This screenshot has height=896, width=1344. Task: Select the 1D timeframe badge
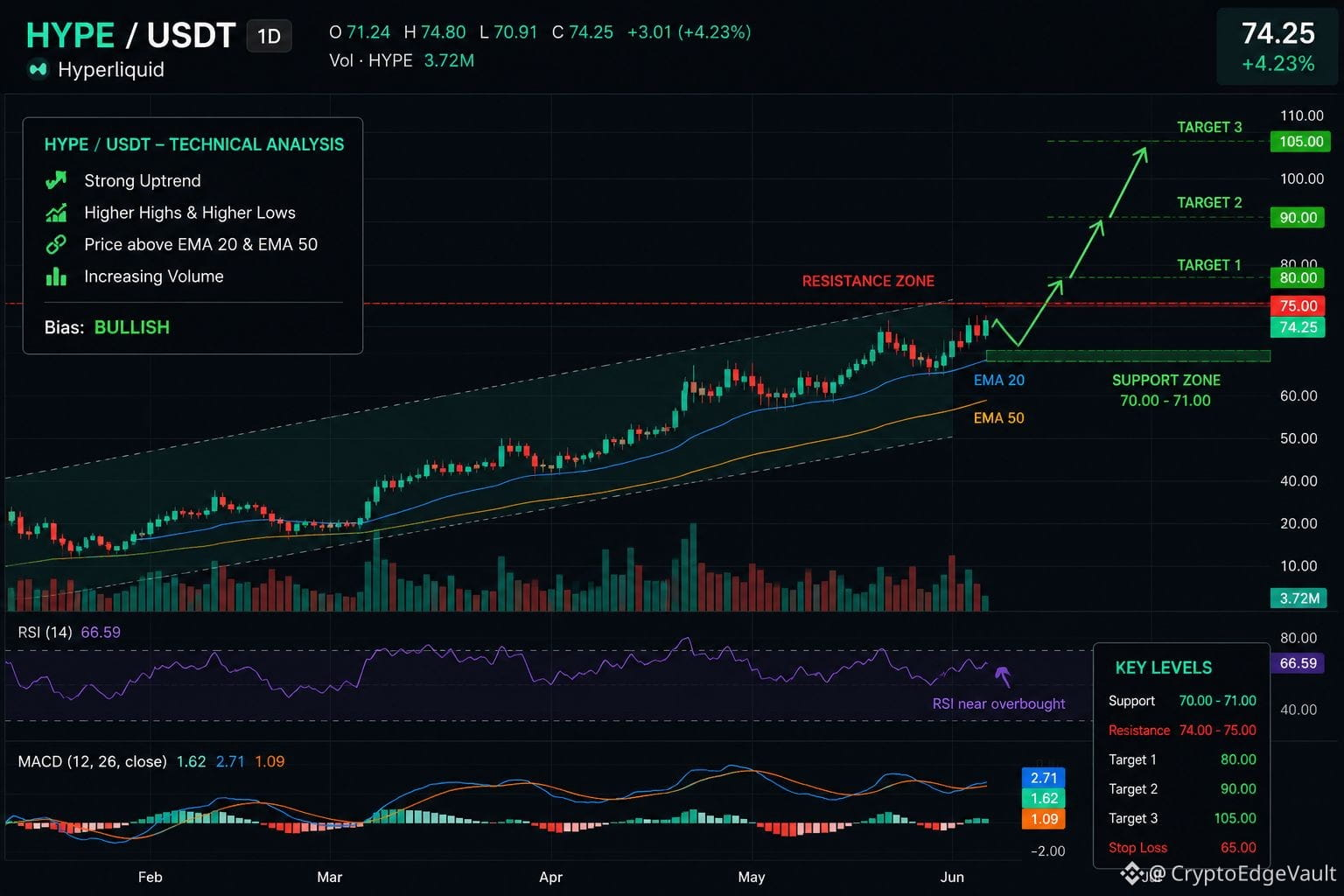click(x=269, y=36)
